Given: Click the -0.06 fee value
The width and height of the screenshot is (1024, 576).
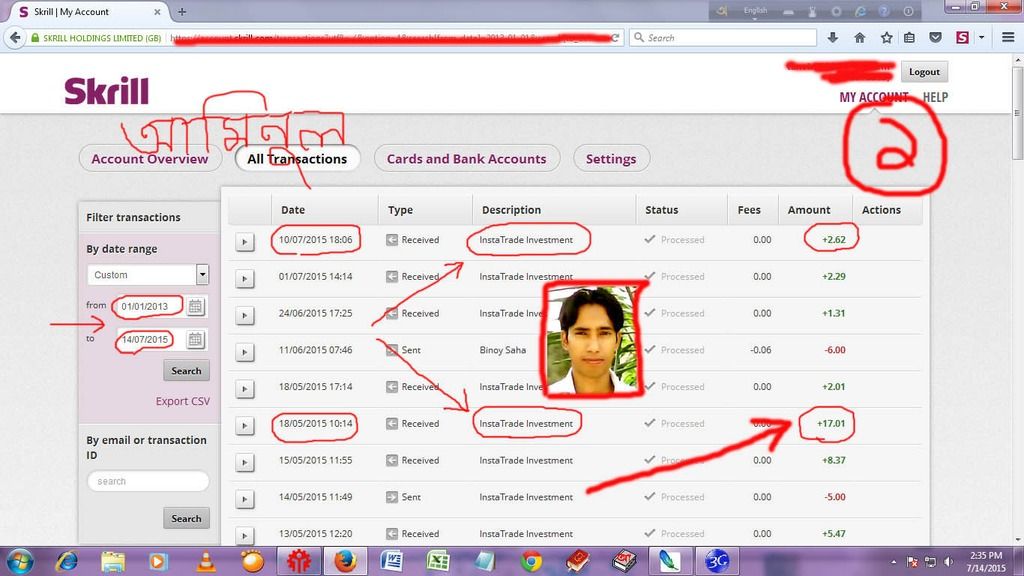Looking at the screenshot, I should pyautogui.click(x=760, y=350).
